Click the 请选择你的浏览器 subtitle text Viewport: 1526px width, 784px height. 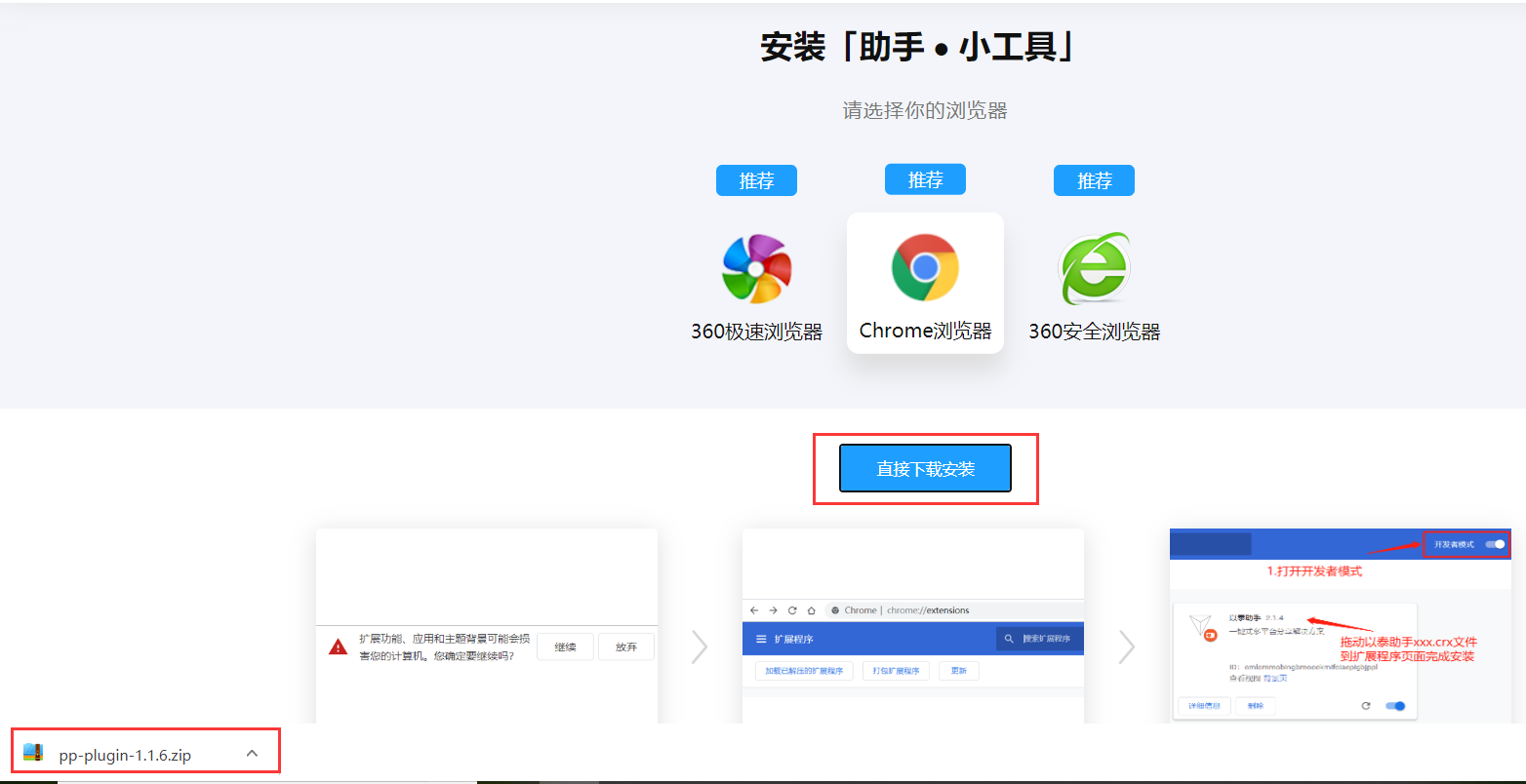925,110
